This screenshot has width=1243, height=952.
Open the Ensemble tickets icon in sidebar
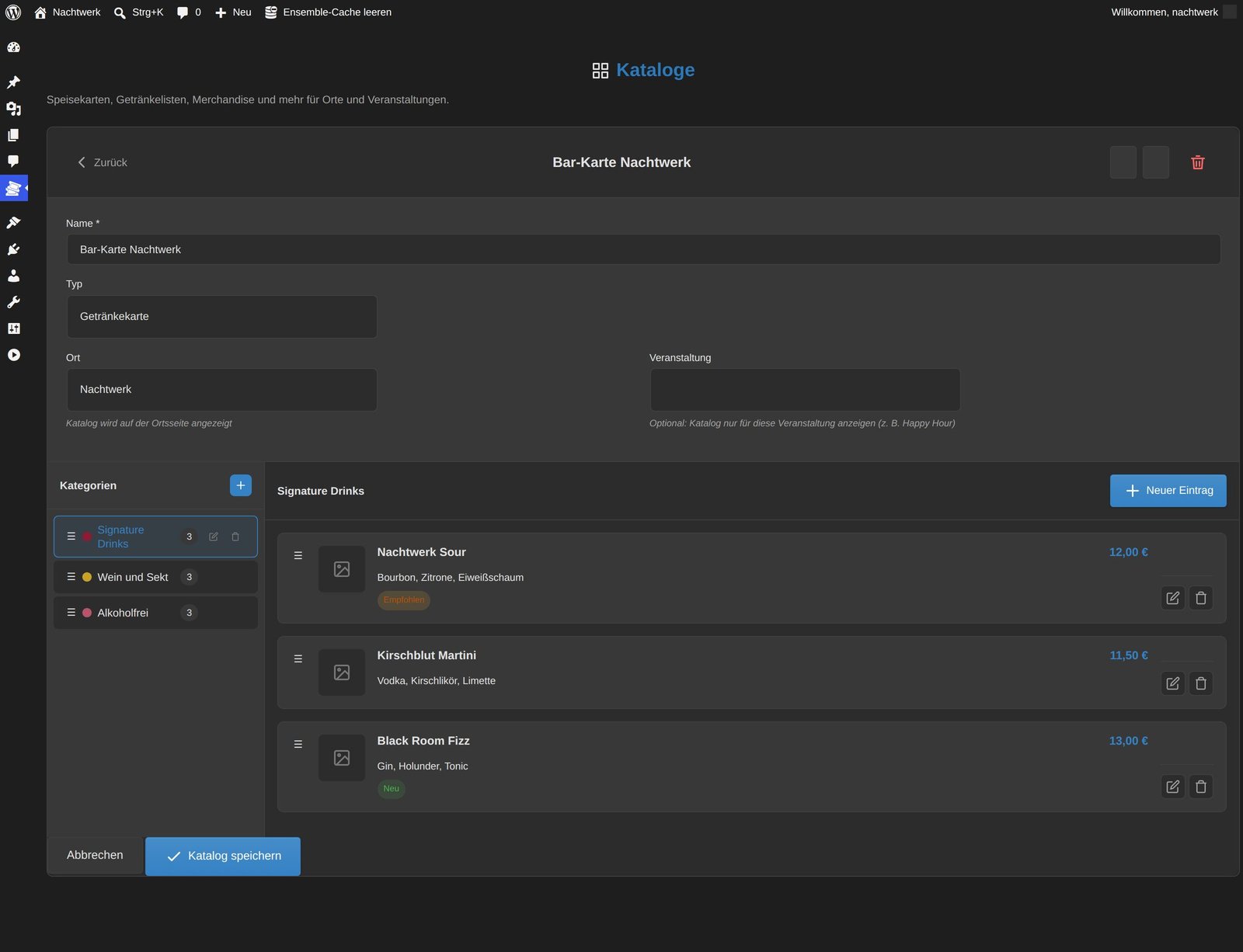pyautogui.click(x=13, y=188)
